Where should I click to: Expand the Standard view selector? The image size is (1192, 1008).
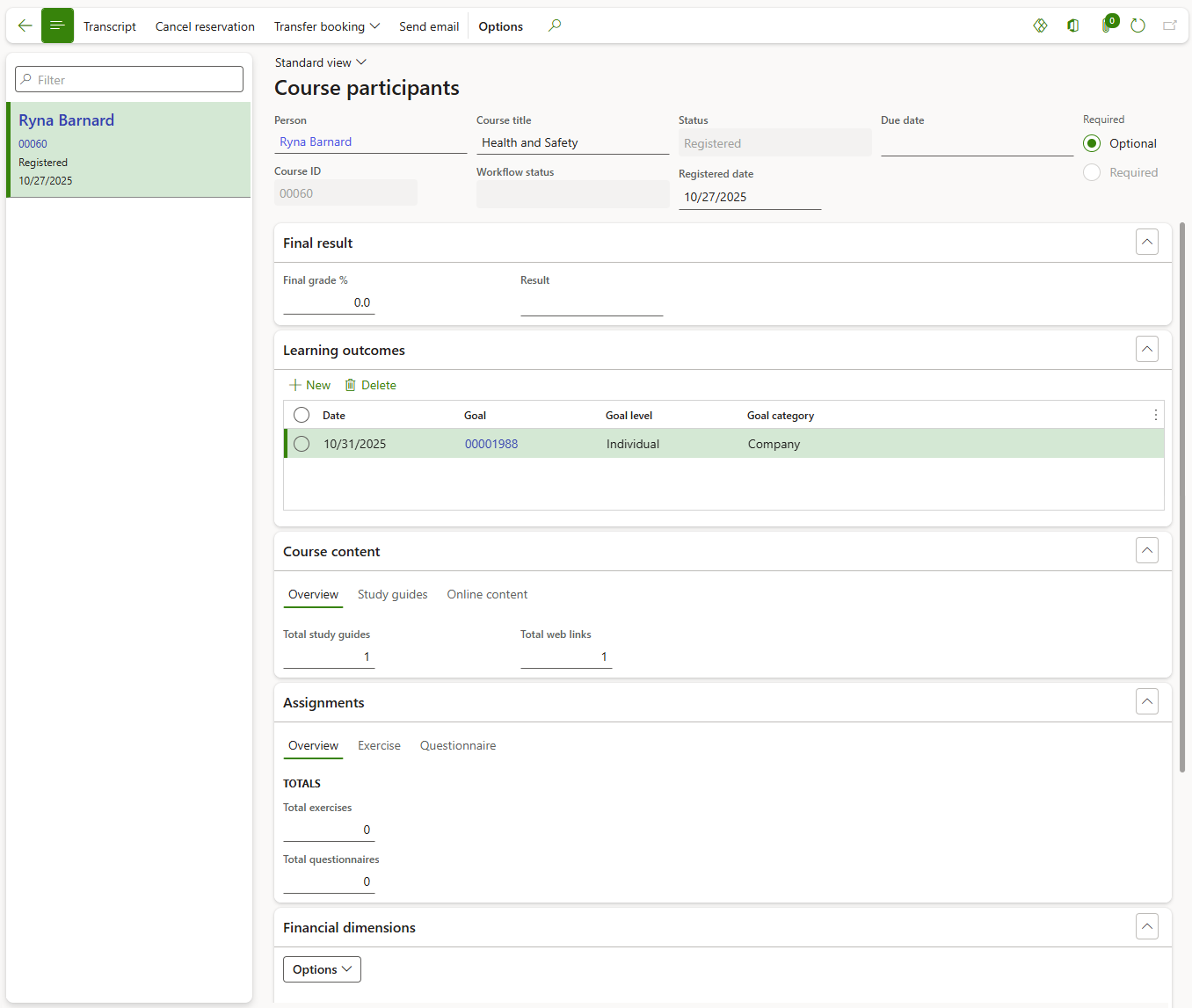click(320, 62)
